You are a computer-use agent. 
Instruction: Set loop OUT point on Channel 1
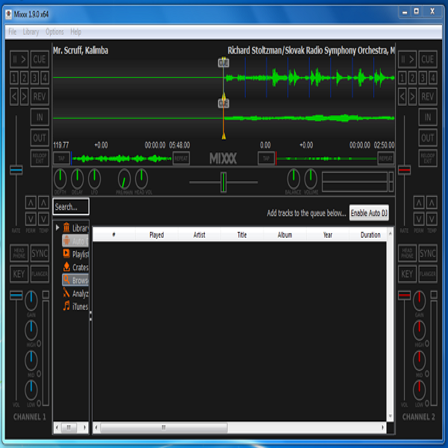coord(40,138)
